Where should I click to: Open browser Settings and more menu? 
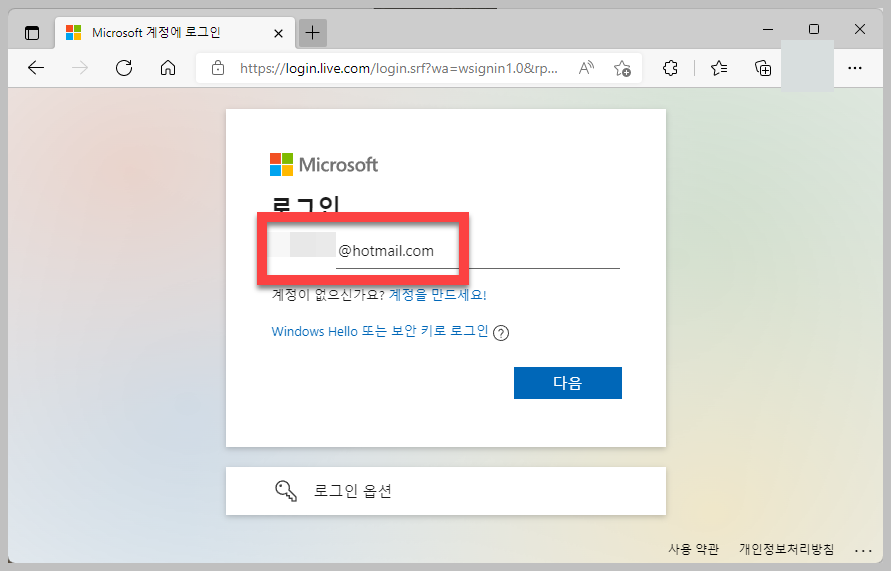[855, 68]
